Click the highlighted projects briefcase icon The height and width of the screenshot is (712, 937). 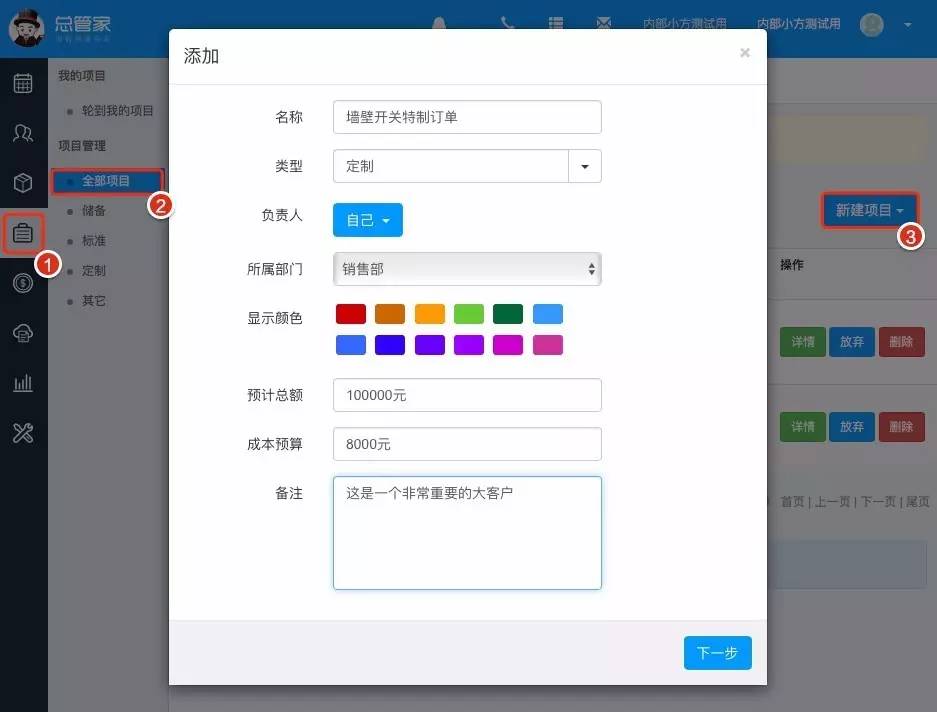coord(23,233)
